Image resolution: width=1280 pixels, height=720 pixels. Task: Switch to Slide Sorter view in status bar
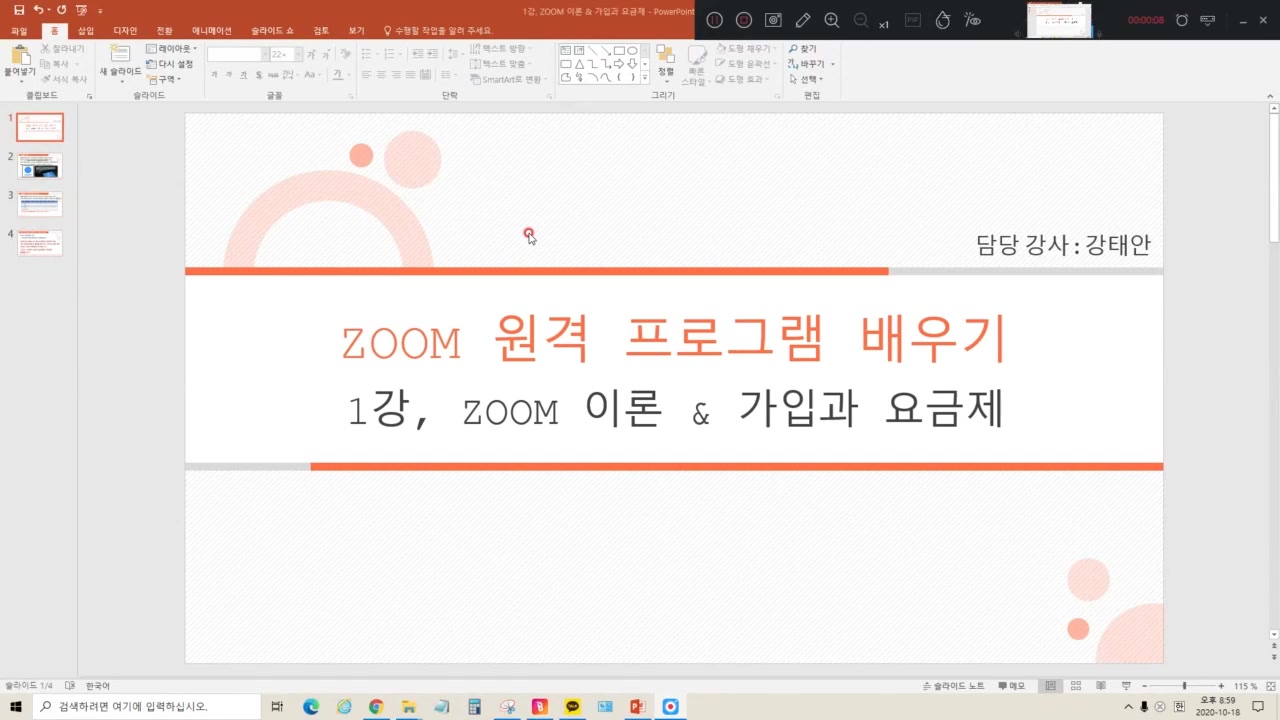pos(1076,685)
